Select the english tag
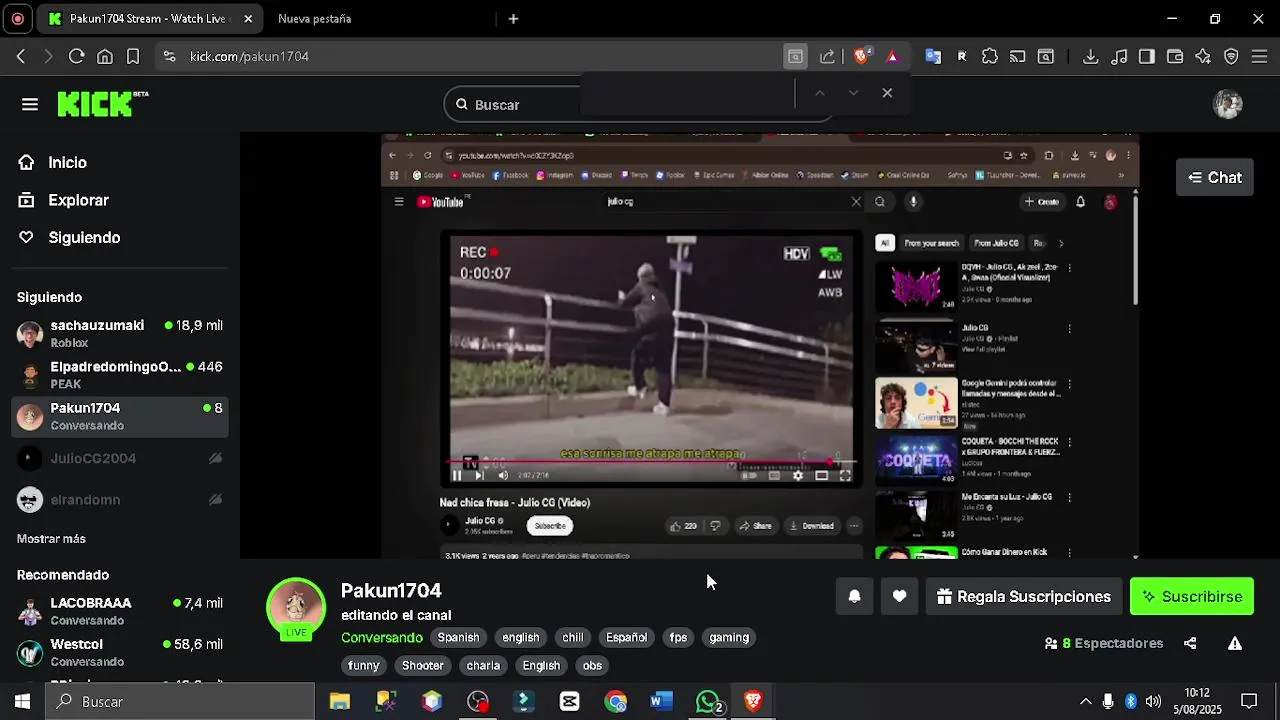 [520, 638]
